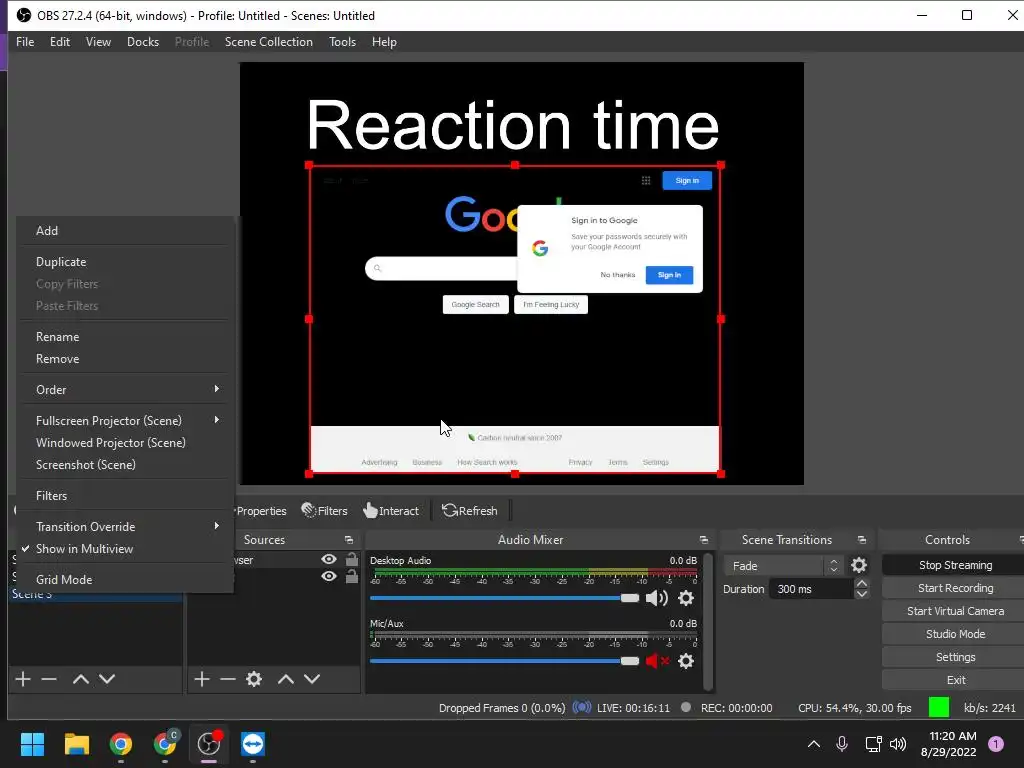
Task: Click Start Recording button
Action: click(955, 588)
